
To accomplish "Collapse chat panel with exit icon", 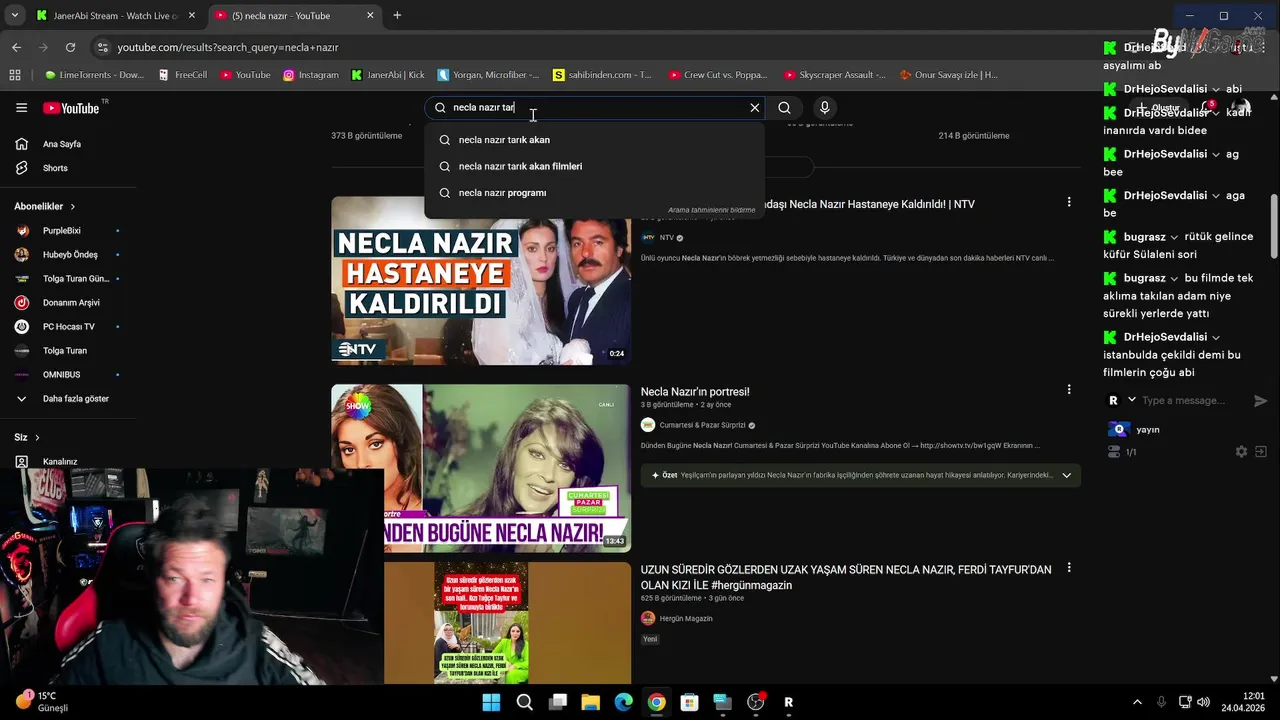I will pyautogui.click(x=1261, y=452).
